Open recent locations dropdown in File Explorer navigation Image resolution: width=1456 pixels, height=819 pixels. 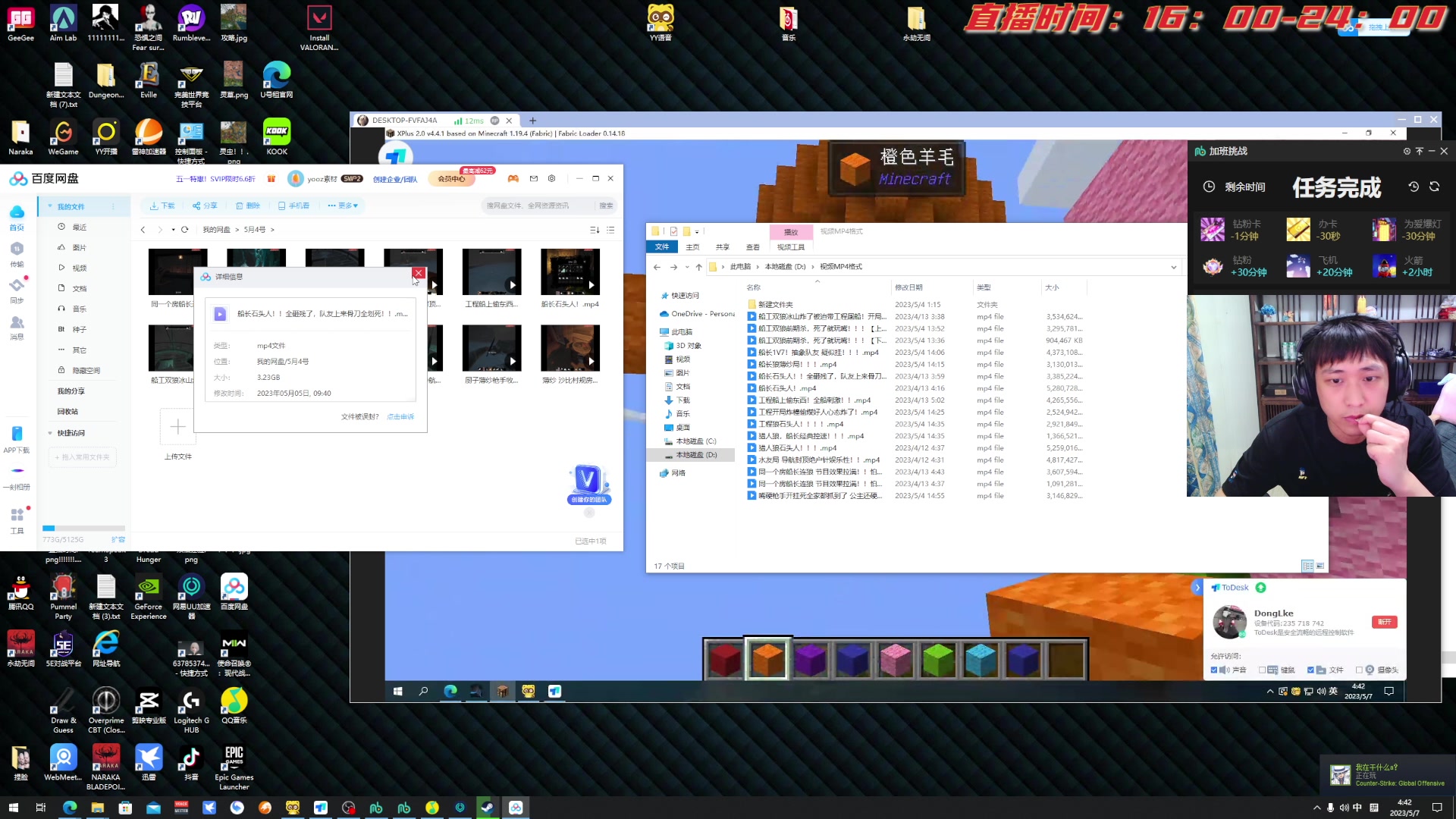coord(687,267)
